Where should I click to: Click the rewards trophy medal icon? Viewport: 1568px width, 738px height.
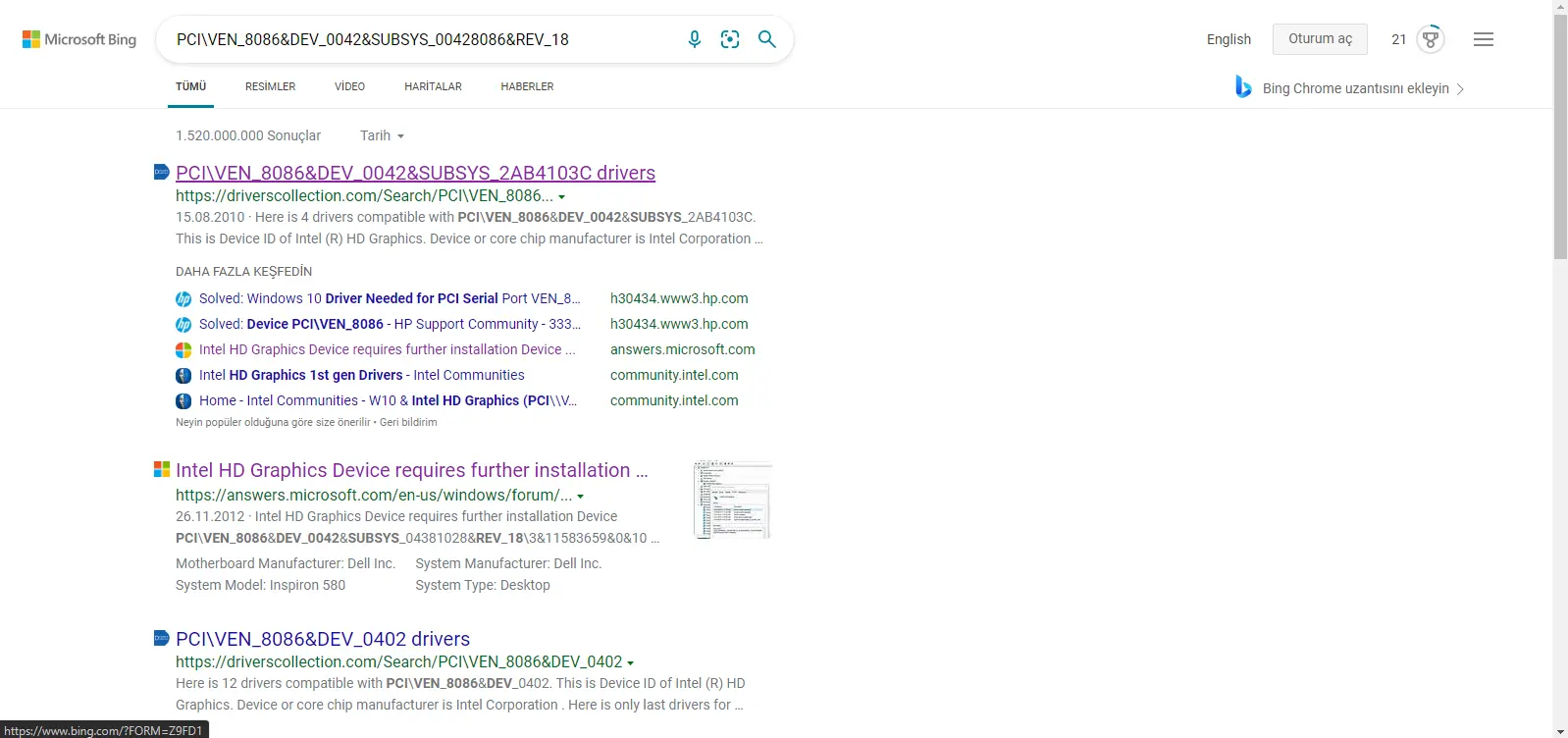(x=1431, y=39)
